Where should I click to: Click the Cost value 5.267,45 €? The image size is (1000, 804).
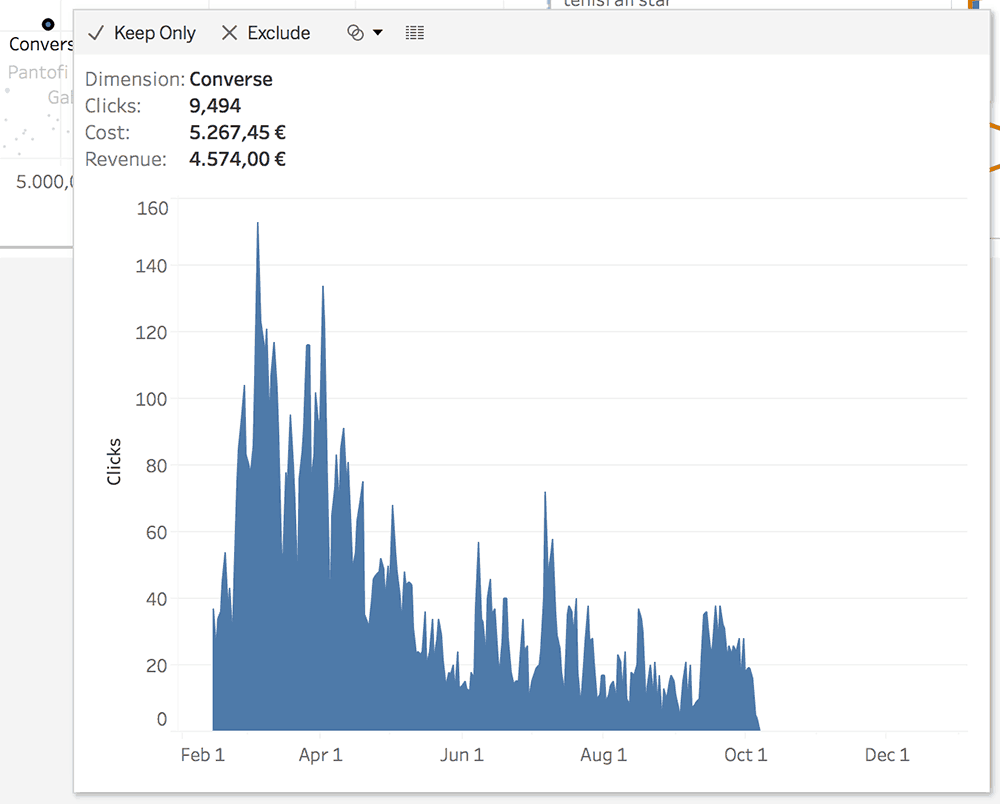point(237,133)
